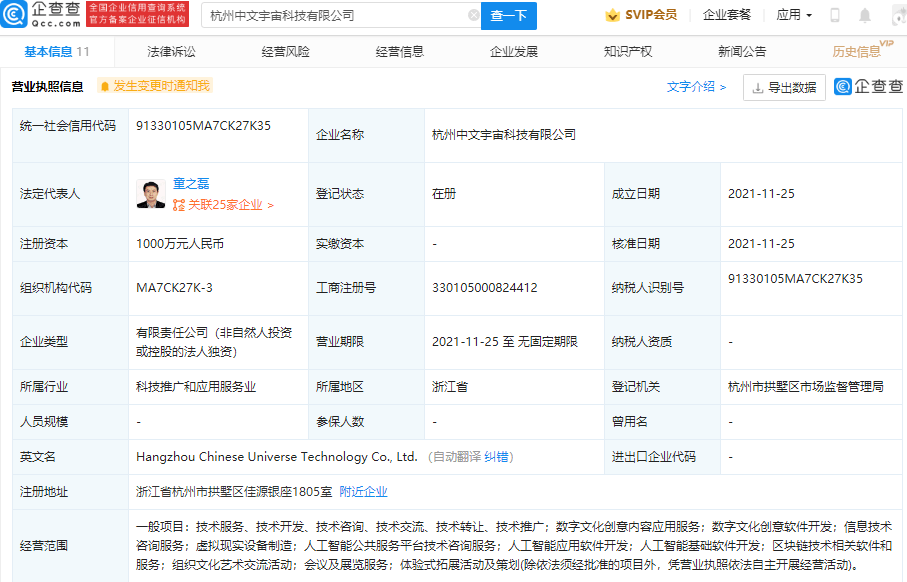This screenshot has height=582, width=907.
Task: Select 杭州市拱墅区市场监督管理局 registration authority
Action: [806, 386]
